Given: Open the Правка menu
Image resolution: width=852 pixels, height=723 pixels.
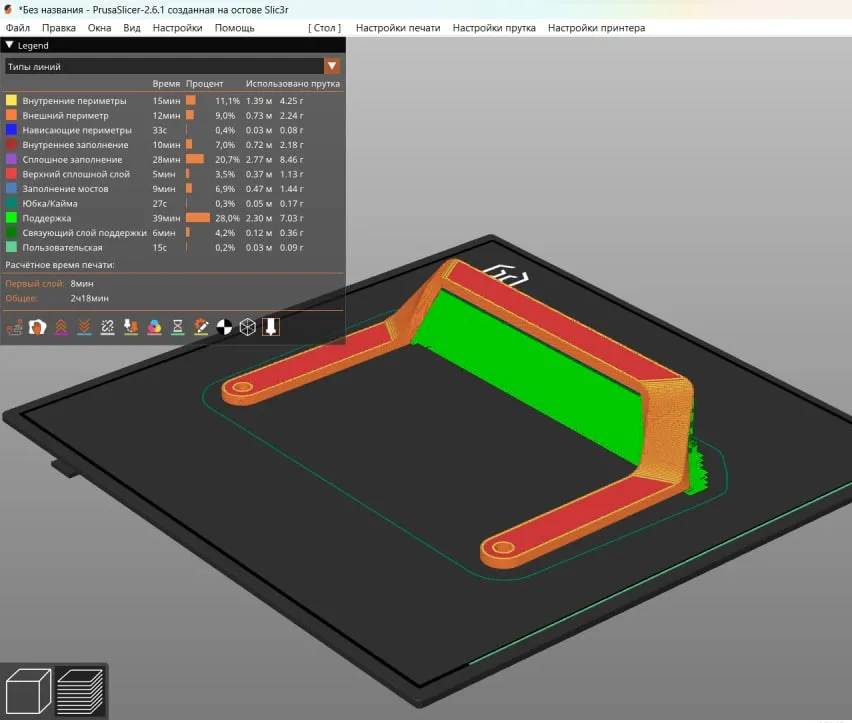Looking at the screenshot, I should point(59,28).
